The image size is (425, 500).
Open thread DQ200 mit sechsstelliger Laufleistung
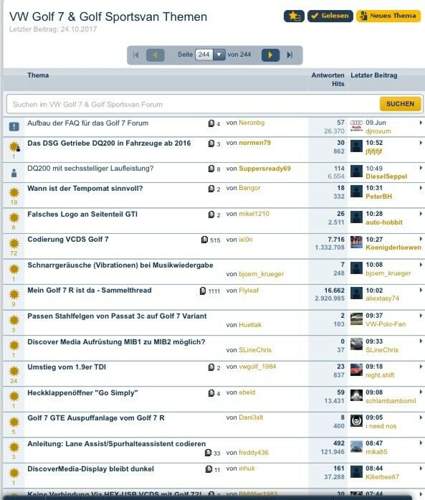coord(90,168)
